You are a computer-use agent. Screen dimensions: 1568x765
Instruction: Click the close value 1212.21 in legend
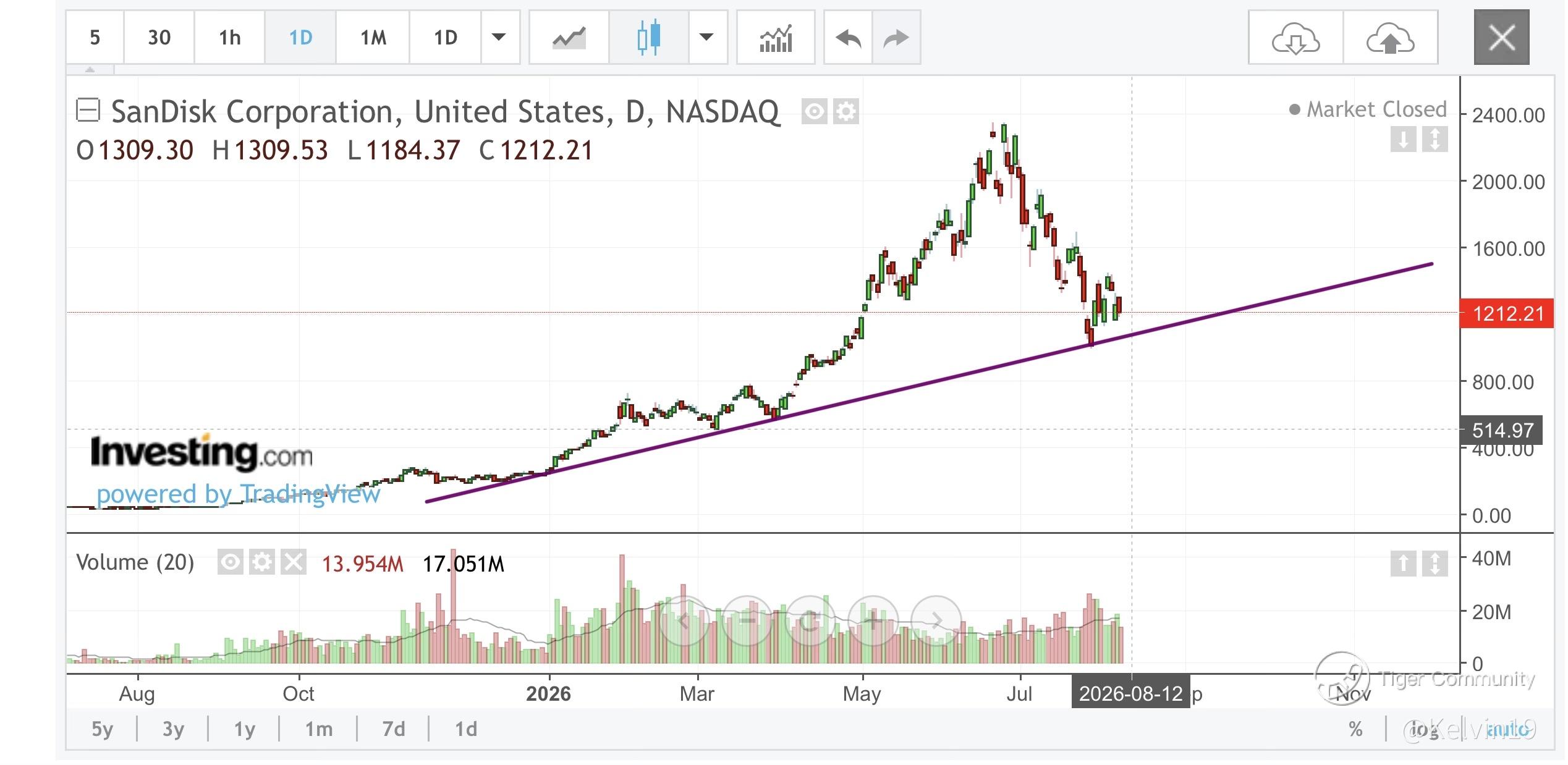546,151
